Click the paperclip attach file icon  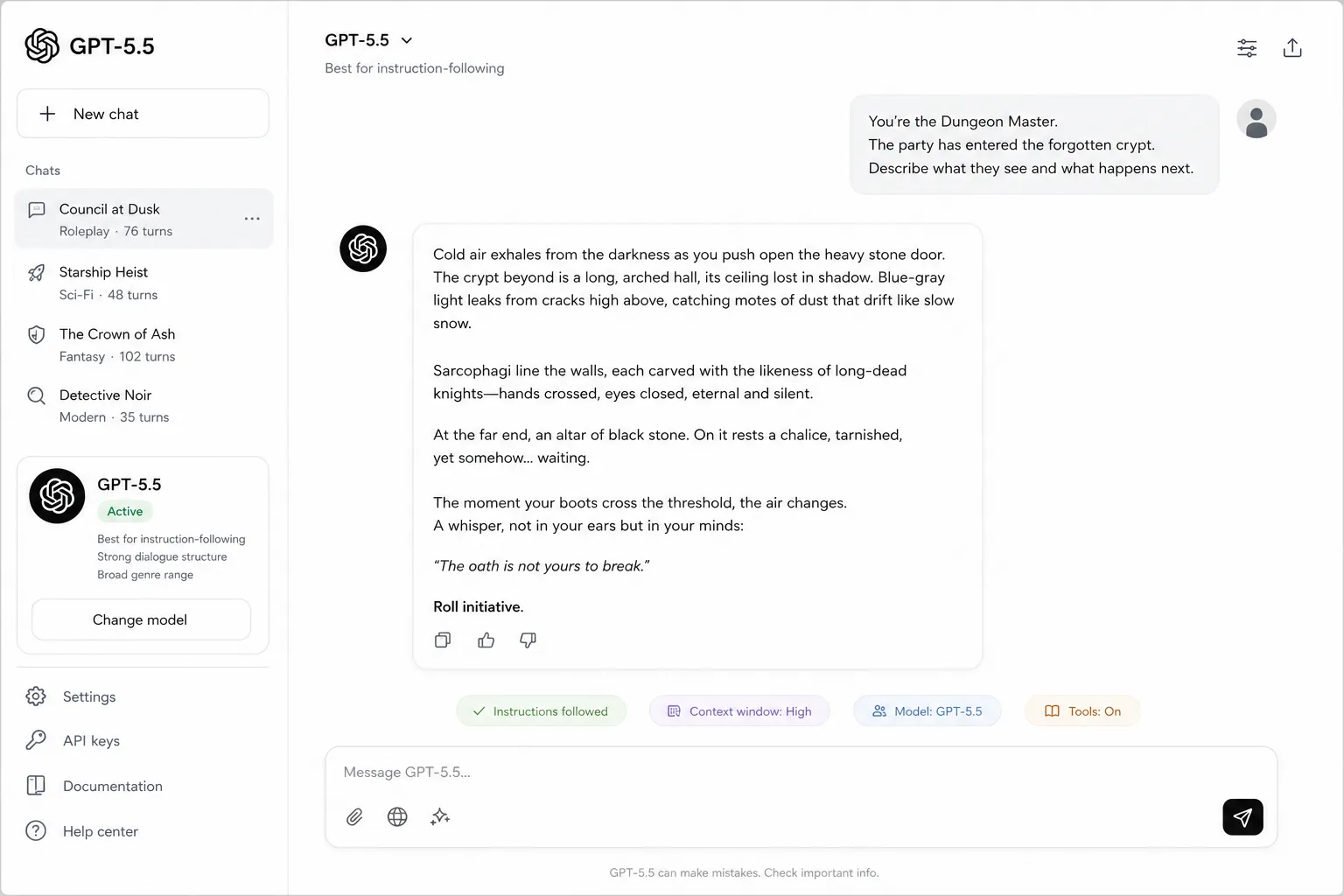tap(354, 816)
